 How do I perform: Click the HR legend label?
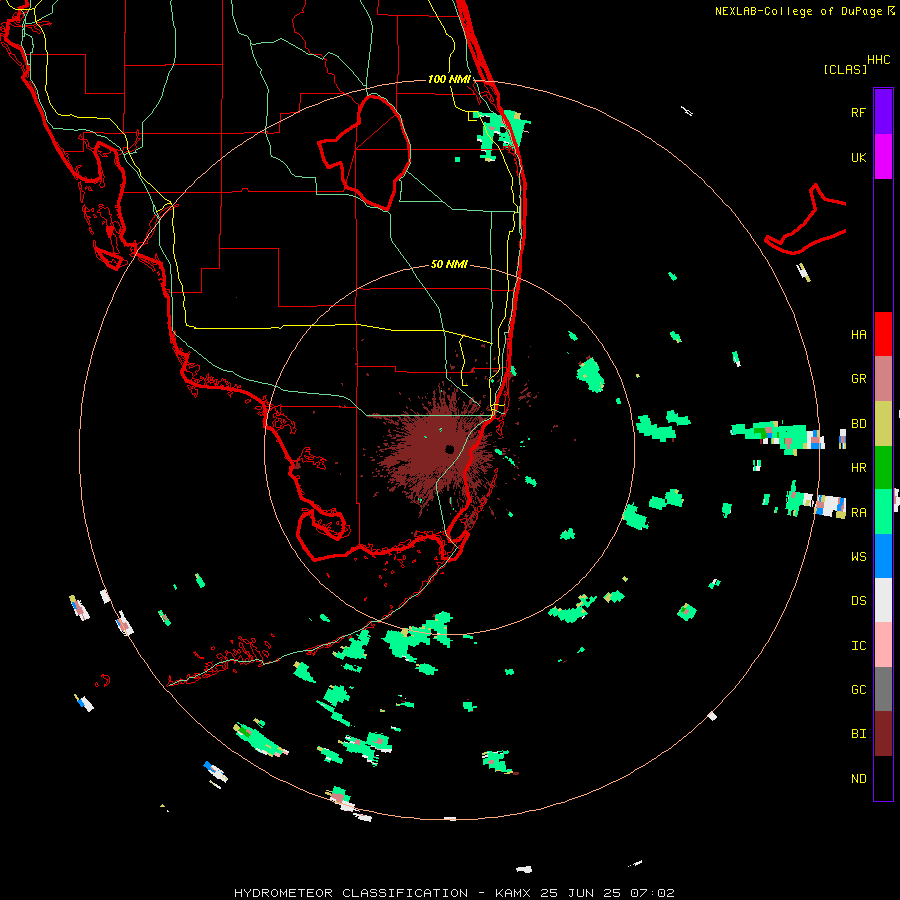pos(858,468)
